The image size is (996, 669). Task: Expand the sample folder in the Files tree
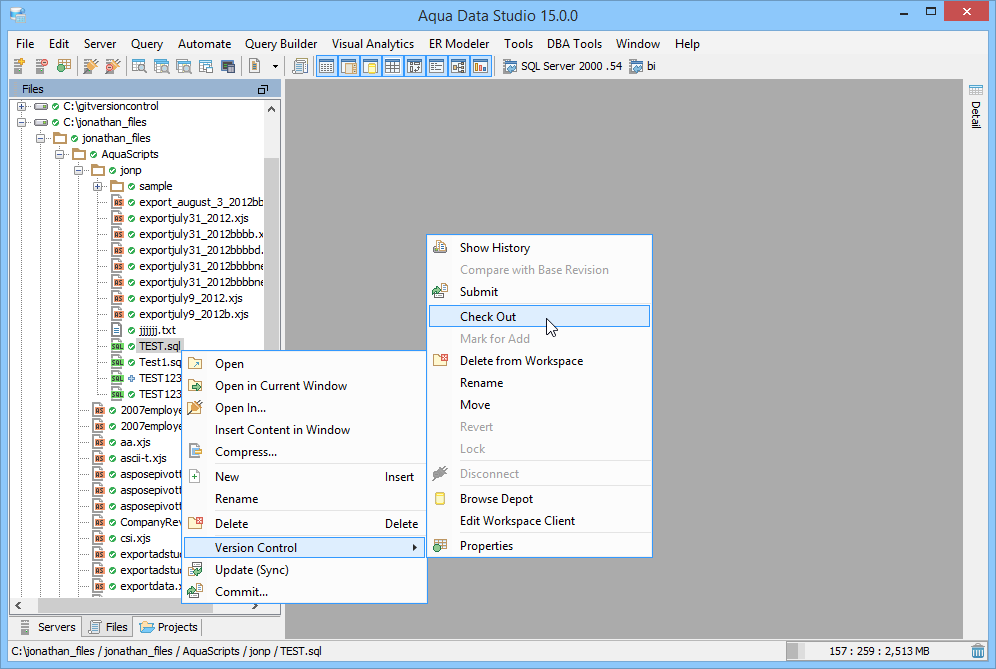tap(97, 185)
